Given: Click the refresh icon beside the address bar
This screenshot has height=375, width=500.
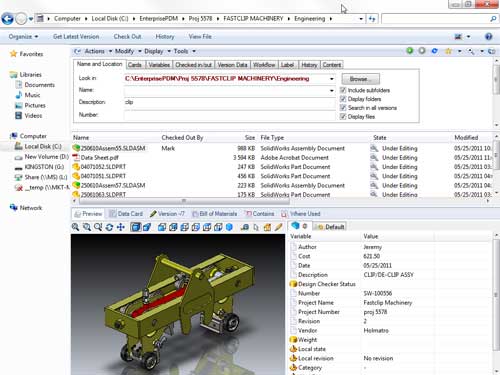Looking at the screenshot, I should point(372,19).
